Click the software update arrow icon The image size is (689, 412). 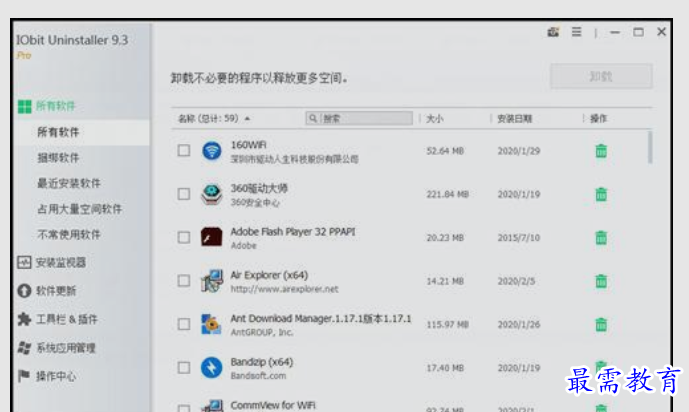click(x=24, y=291)
